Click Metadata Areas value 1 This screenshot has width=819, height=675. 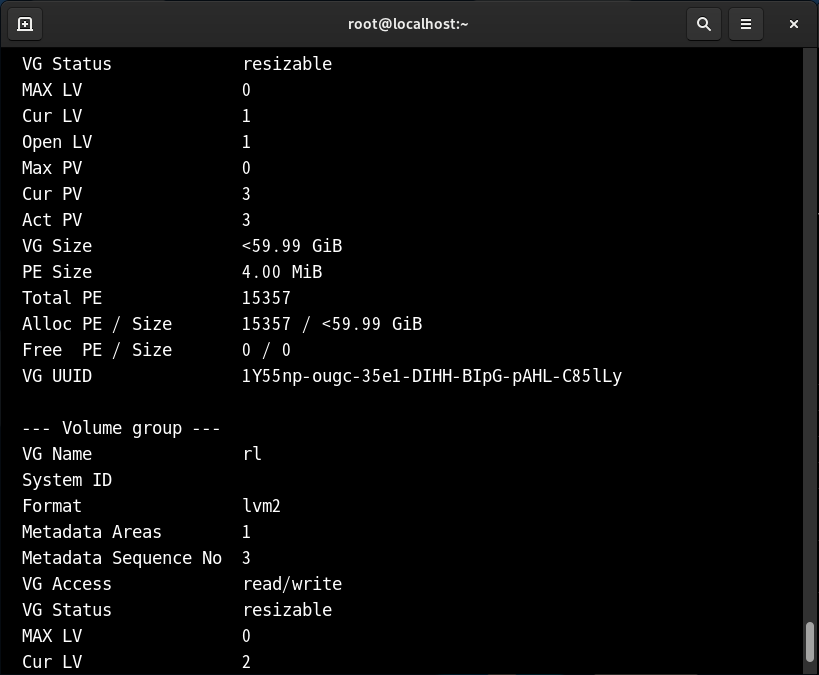(x=246, y=532)
